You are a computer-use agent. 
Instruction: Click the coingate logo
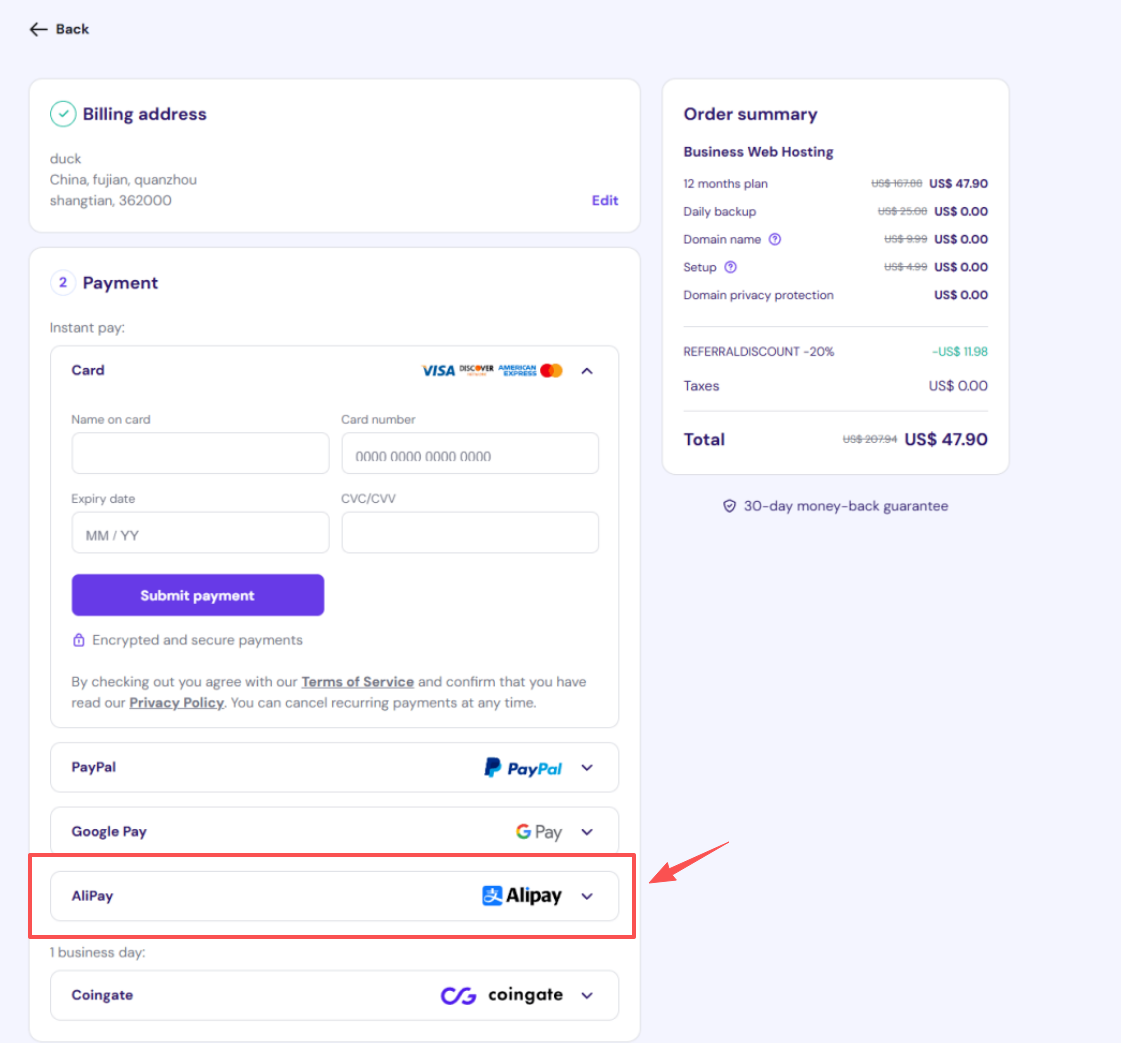(502, 995)
